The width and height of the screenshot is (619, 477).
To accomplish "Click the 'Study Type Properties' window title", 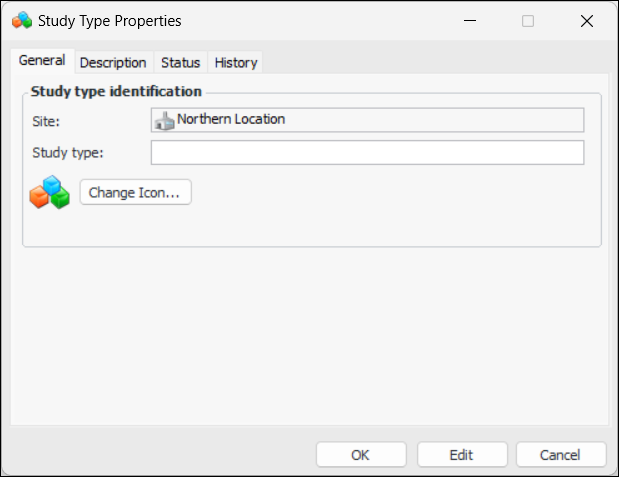I will click(110, 20).
